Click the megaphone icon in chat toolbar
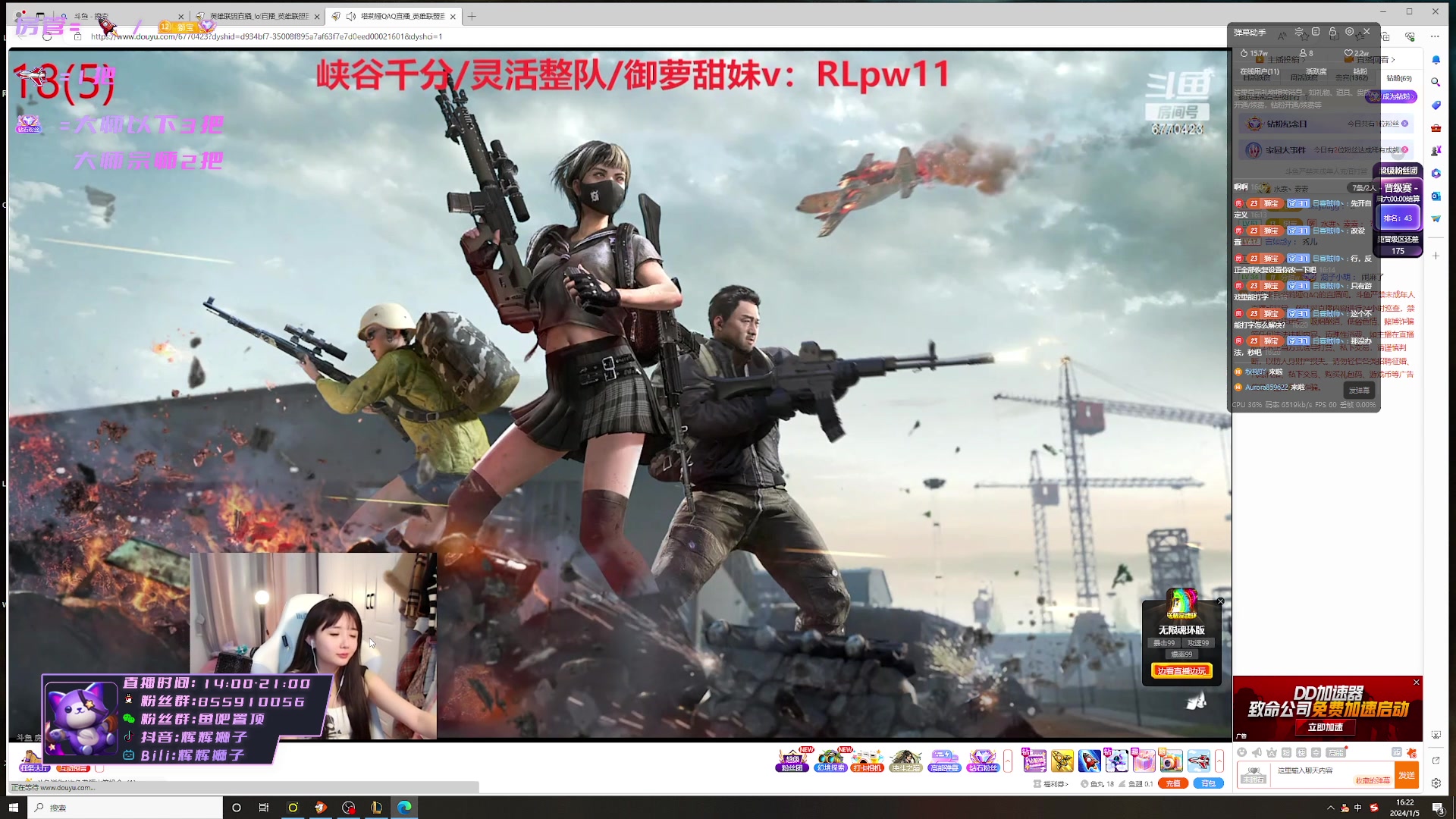 pos(1257,752)
